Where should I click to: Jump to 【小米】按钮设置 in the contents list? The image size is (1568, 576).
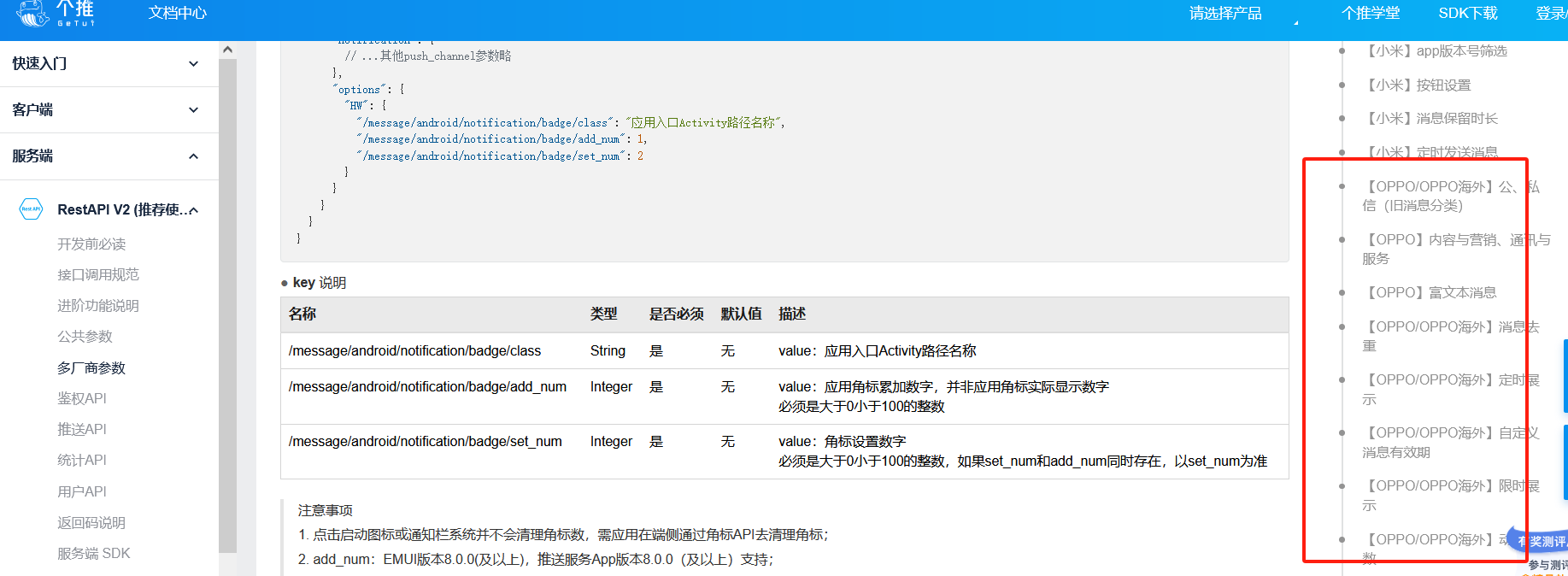[x=1417, y=85]
